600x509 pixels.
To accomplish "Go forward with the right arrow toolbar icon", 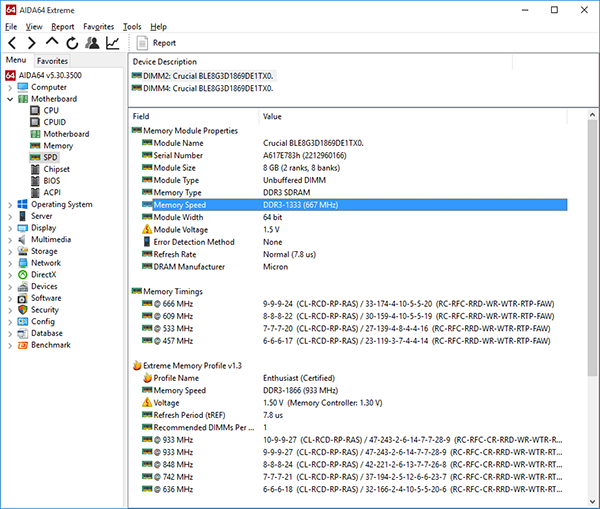I will pos(32,43).
